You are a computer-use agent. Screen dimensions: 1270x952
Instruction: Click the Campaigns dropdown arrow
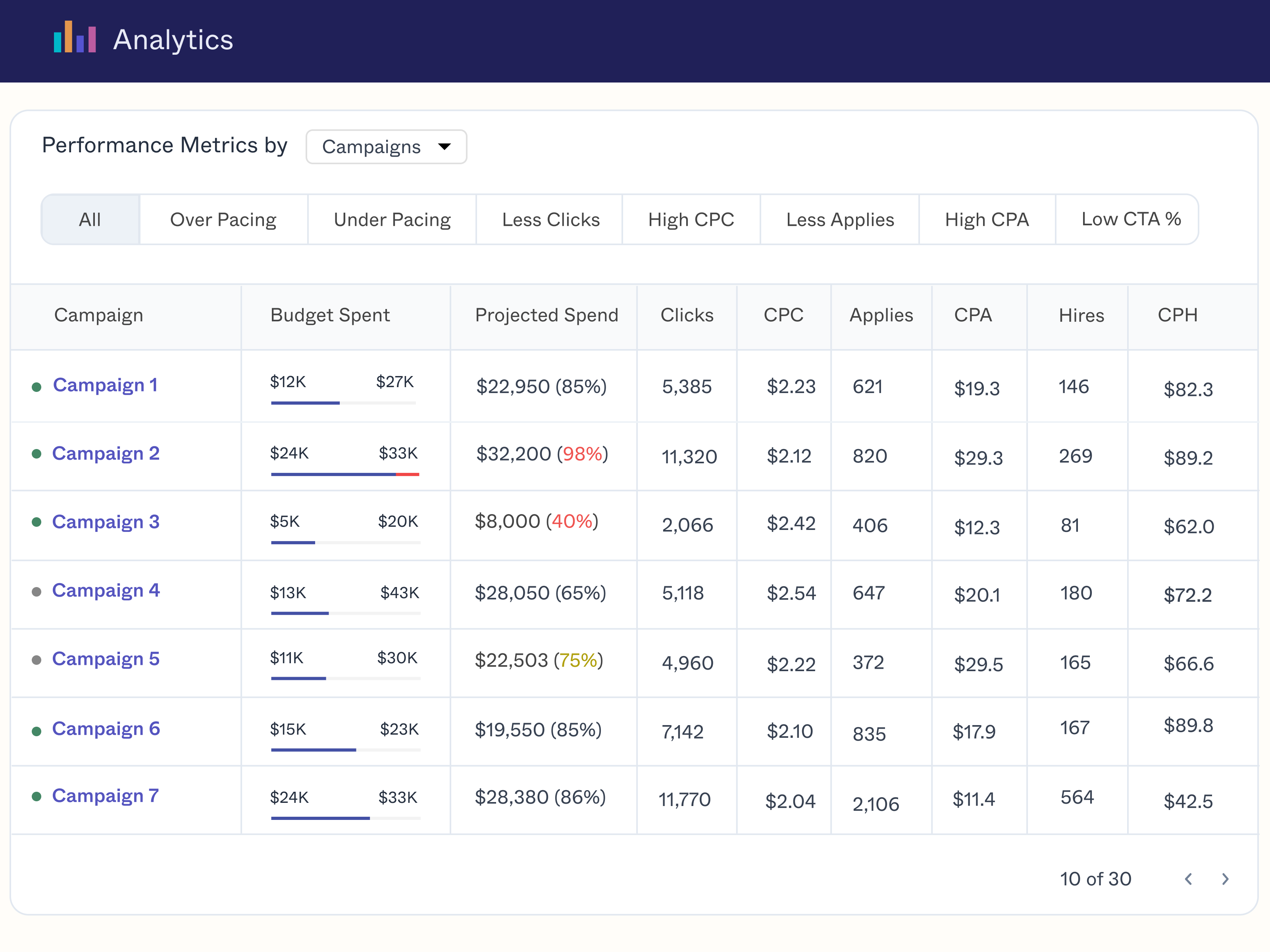pyautogui.click(x=444, y=147)
